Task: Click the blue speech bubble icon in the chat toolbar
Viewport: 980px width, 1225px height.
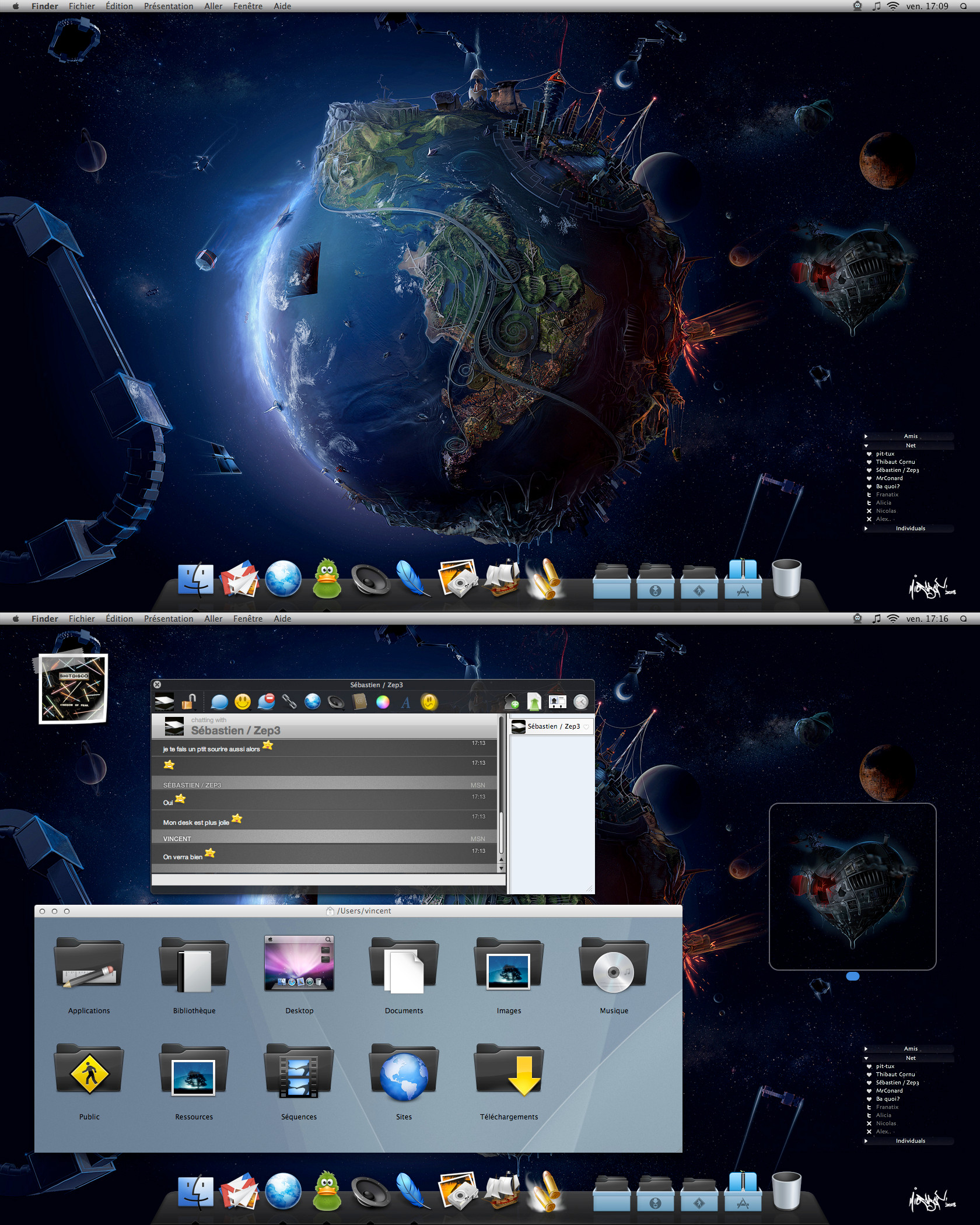Action: tap(219, 702)
